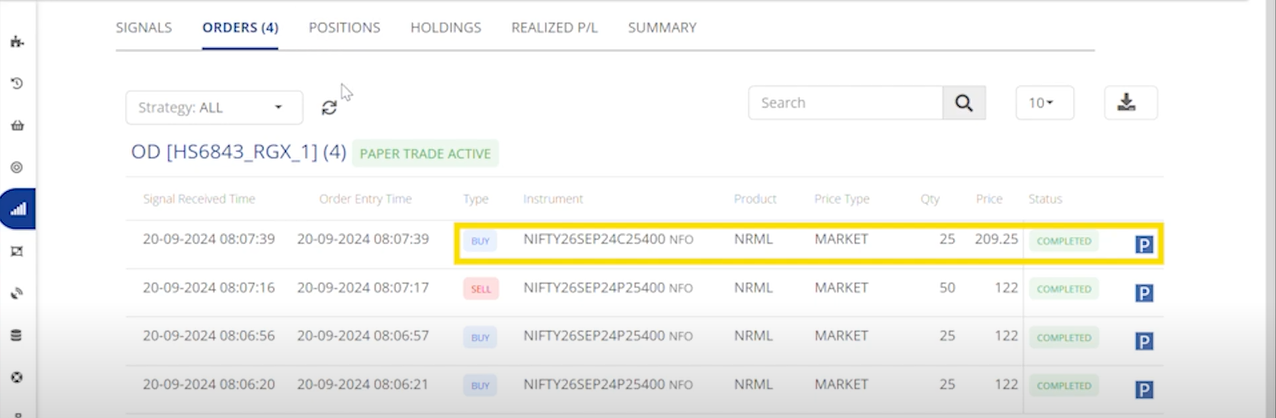Click the P icon on 209.25 order
Screen dimensions: 1276x418
1144,245
